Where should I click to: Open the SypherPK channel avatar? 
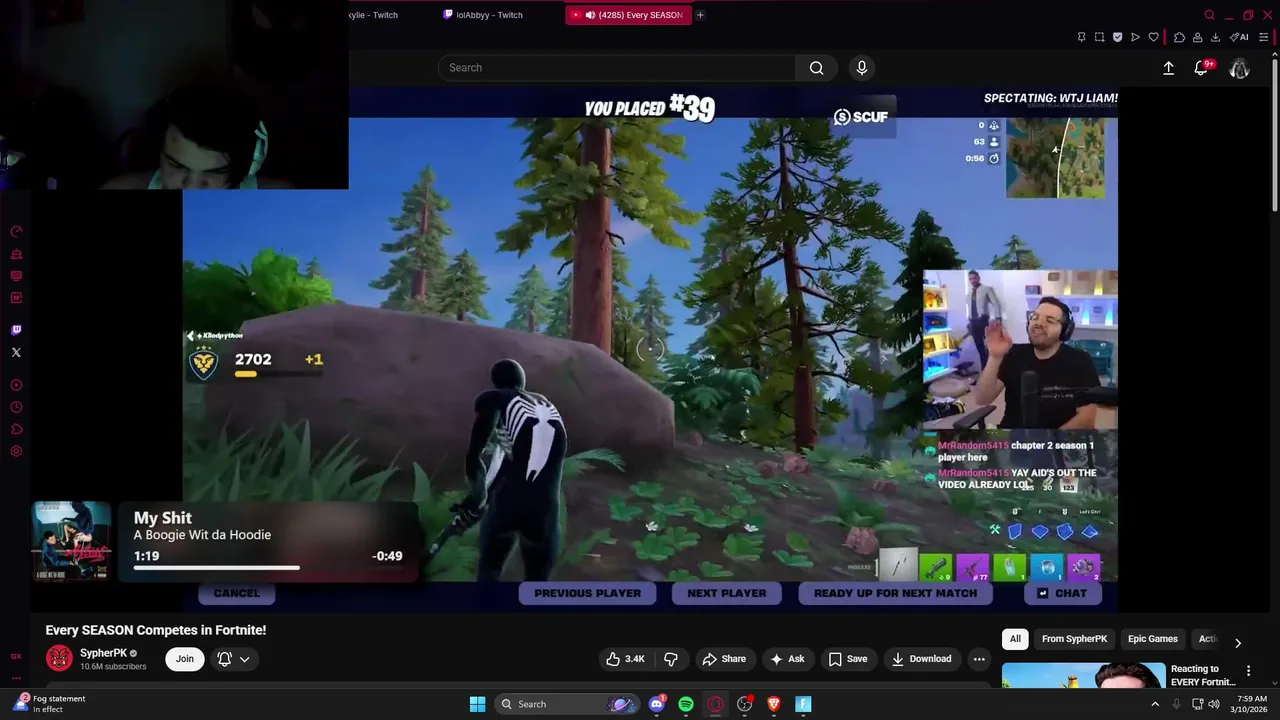[59, 659]
